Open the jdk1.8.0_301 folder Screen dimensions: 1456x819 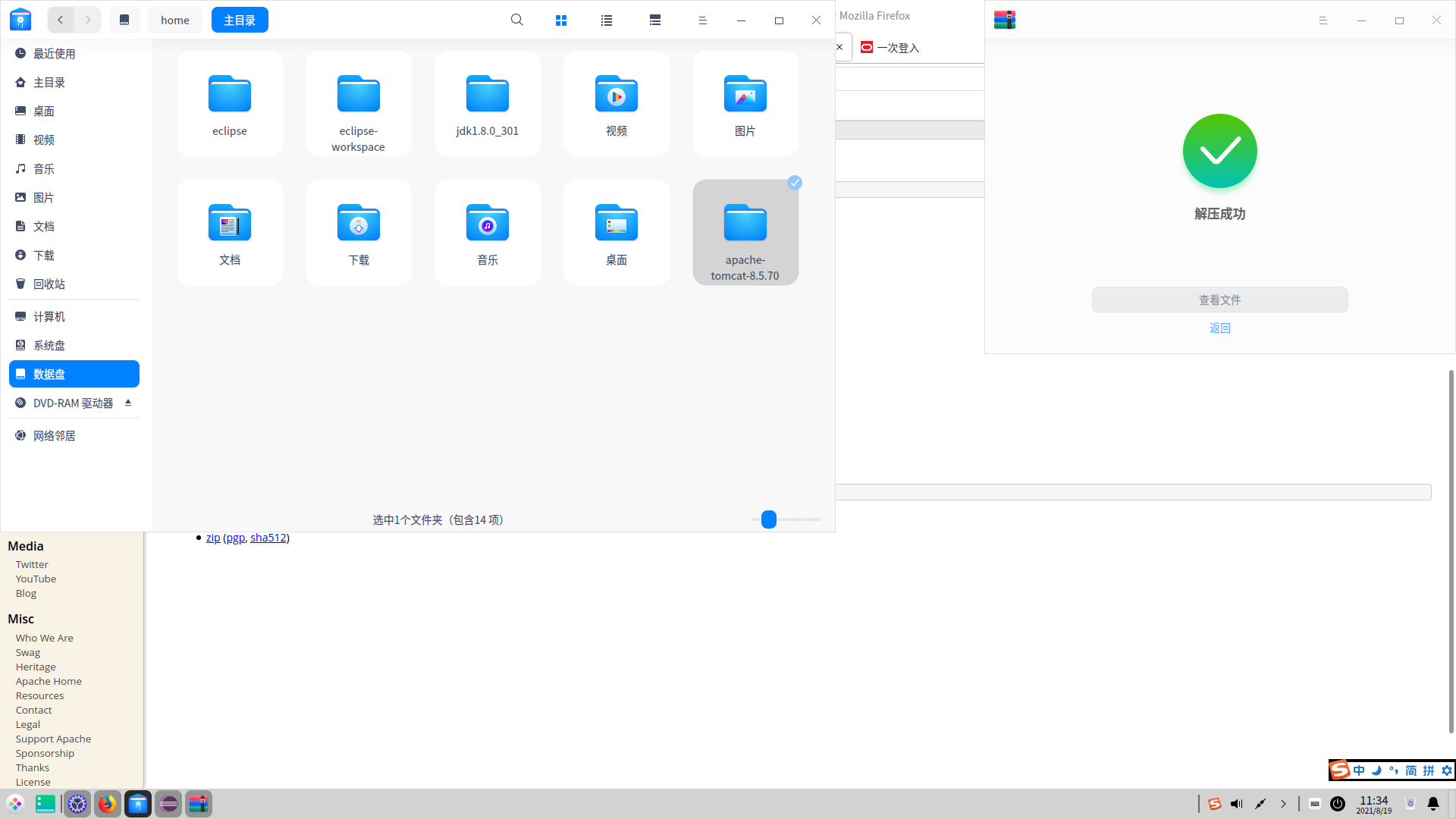click(x=488, y=102)
